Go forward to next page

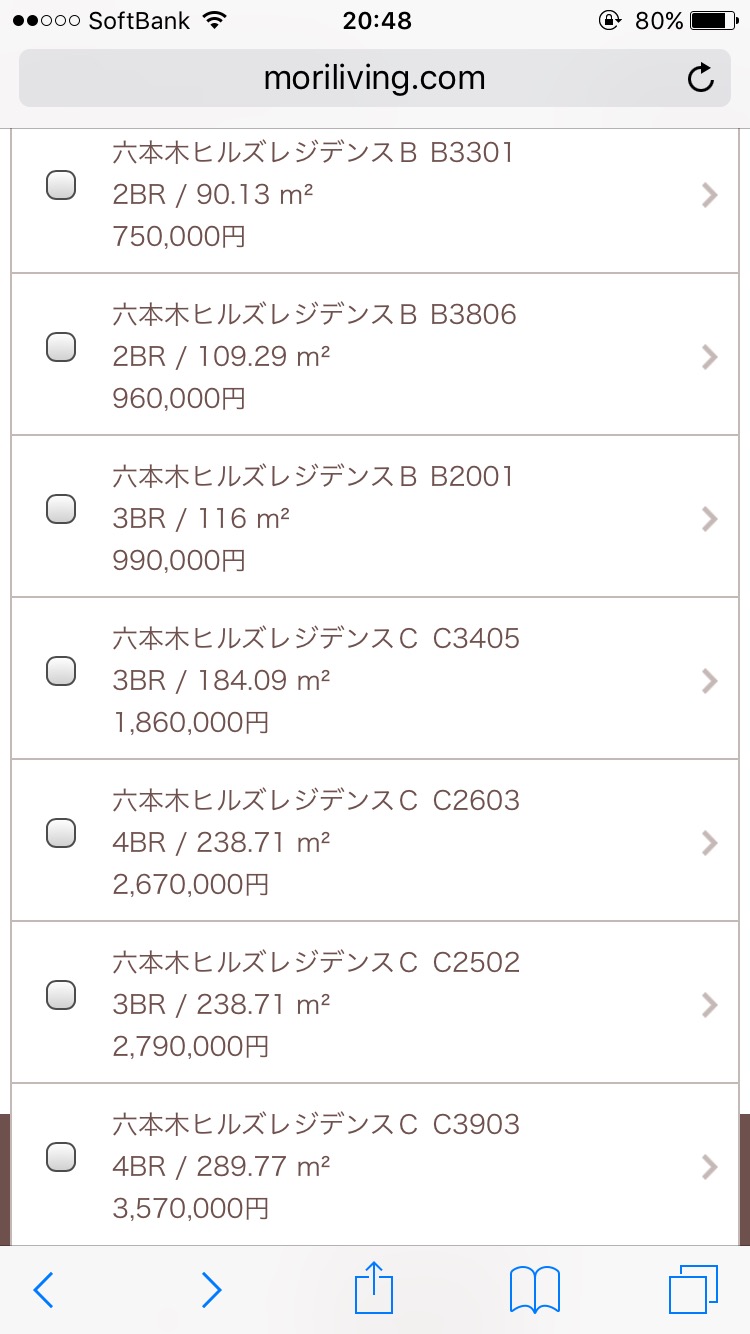(210, 1290)
